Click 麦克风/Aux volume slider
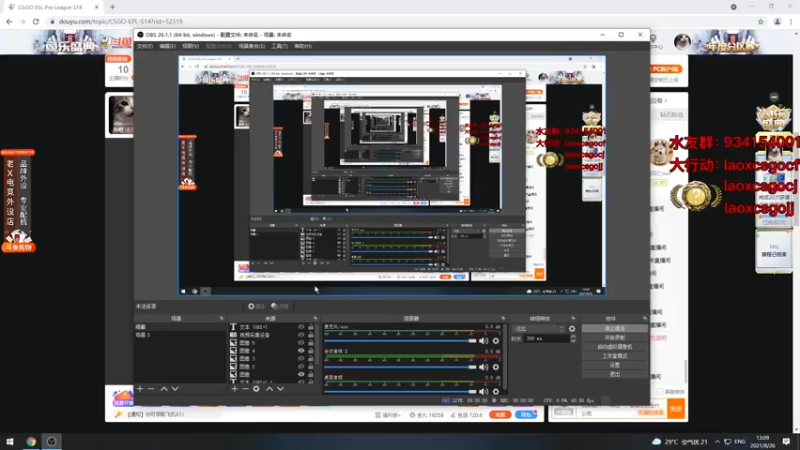This screenshot has height=450, width=800. (400, 341)
